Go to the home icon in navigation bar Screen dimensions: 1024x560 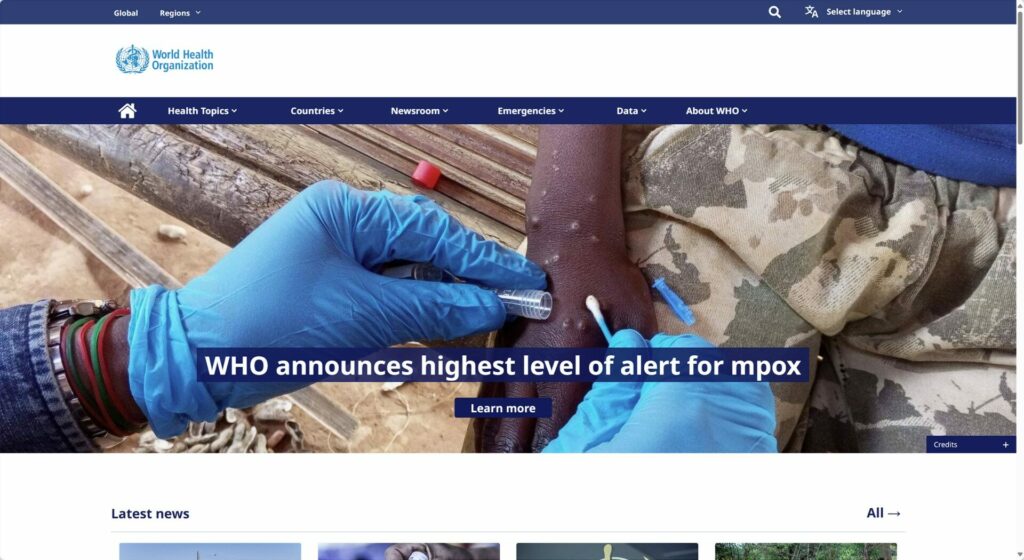click(127, 111)
